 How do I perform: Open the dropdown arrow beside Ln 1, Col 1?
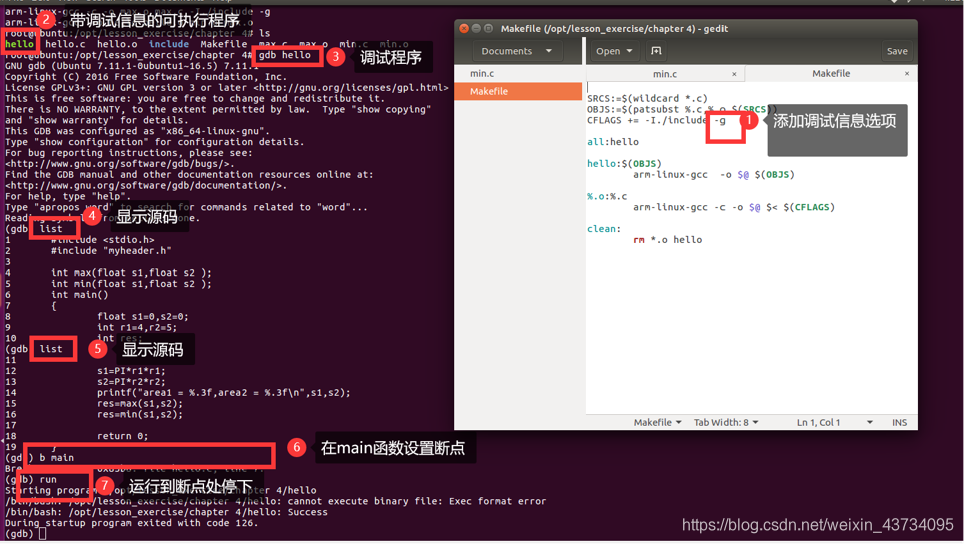pyautogui.click(x=869, y=422)
